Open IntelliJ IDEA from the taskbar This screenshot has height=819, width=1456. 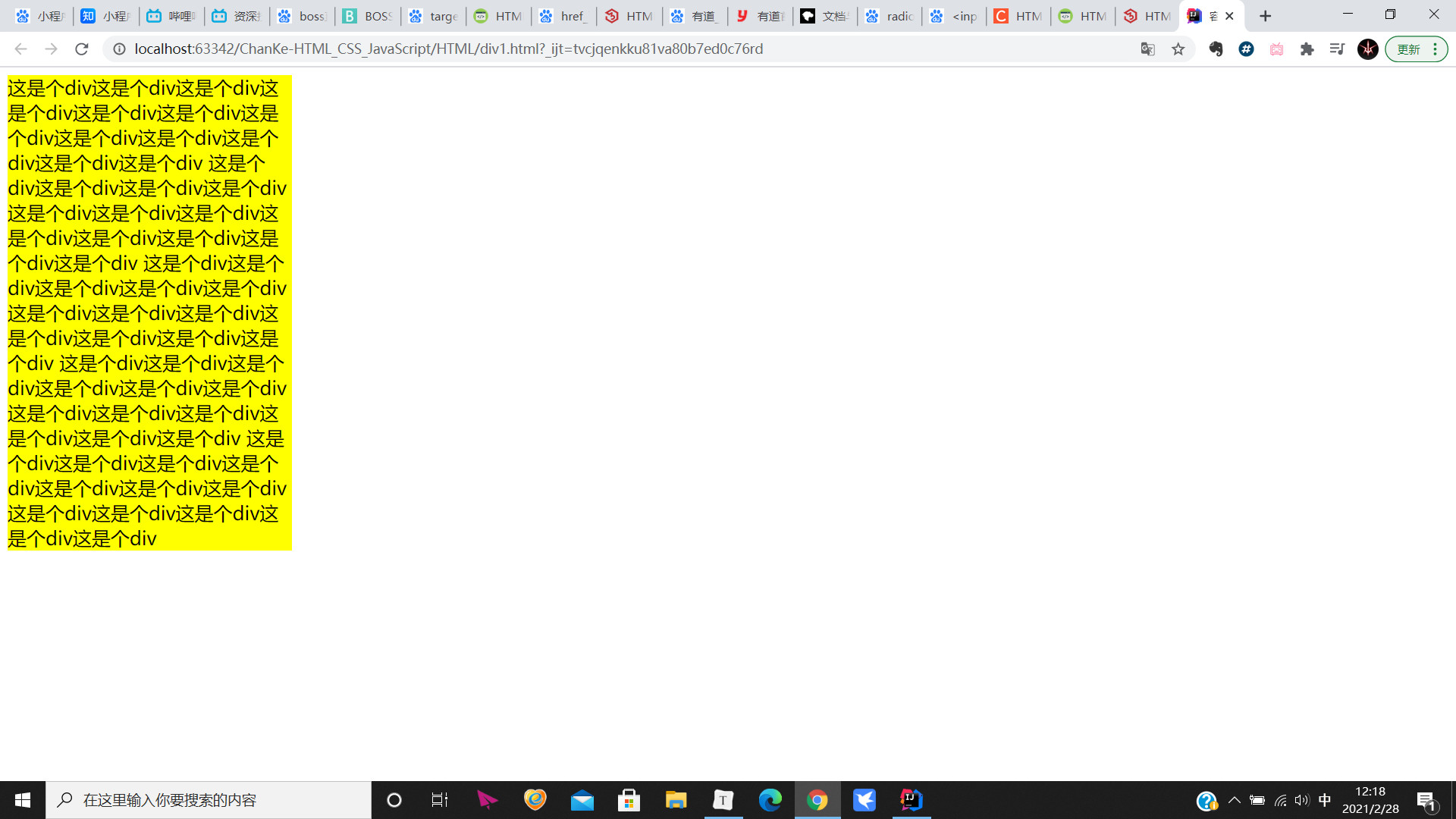[x=911, y=800]
